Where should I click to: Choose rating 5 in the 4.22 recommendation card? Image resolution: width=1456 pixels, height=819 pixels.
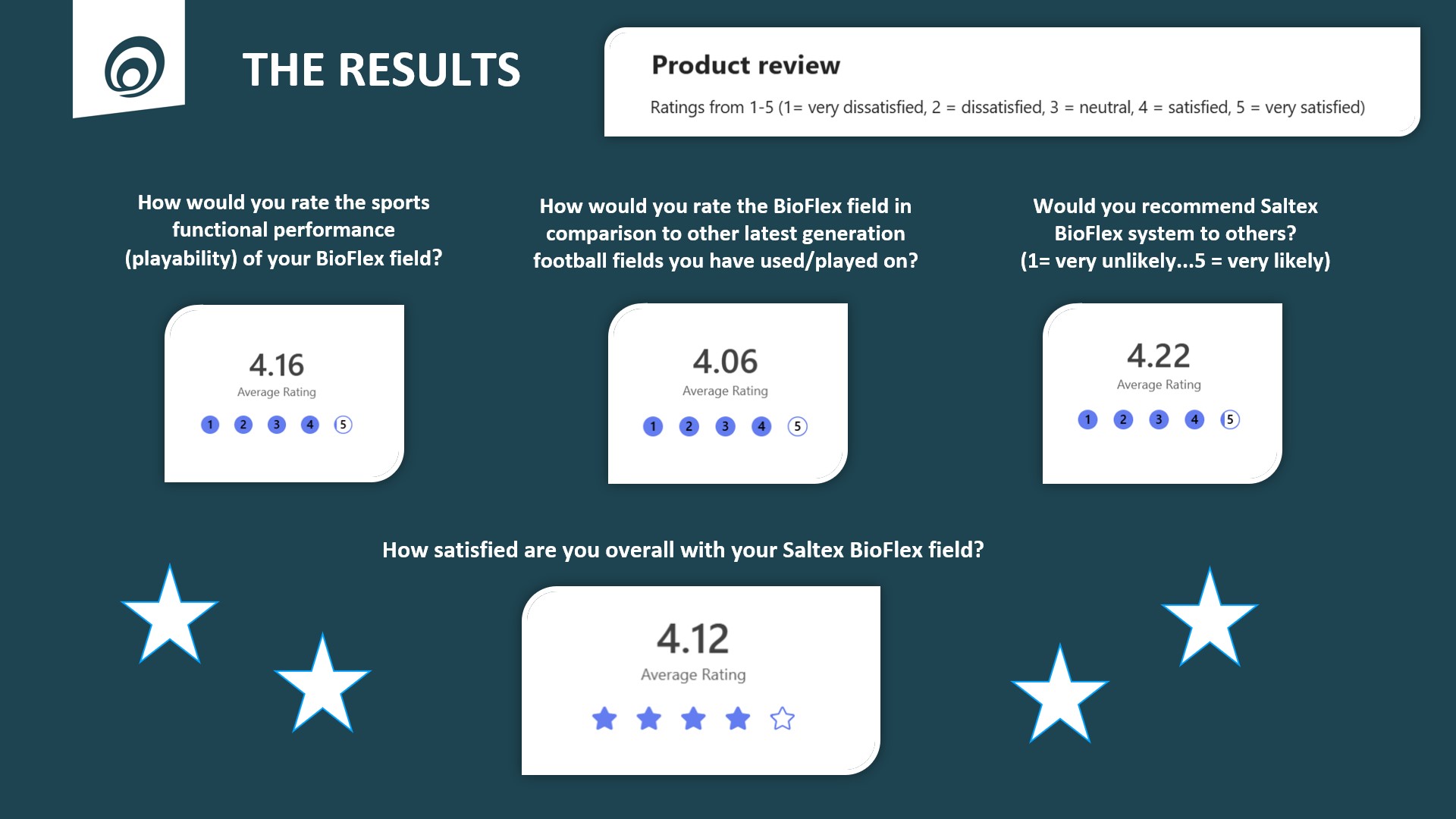1230,419
